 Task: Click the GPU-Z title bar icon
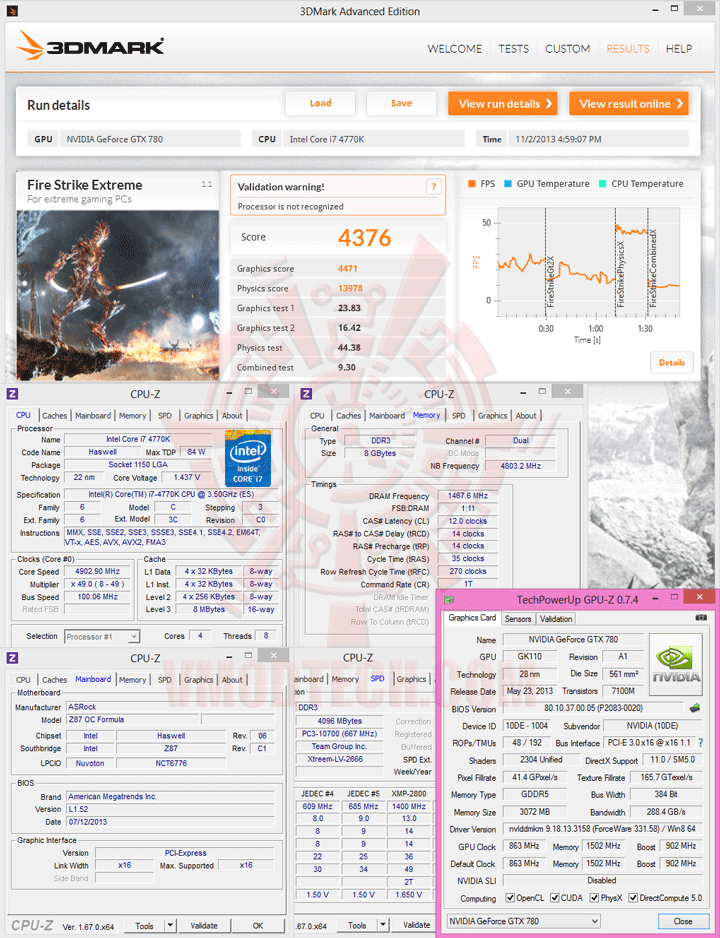pos(449,599)
